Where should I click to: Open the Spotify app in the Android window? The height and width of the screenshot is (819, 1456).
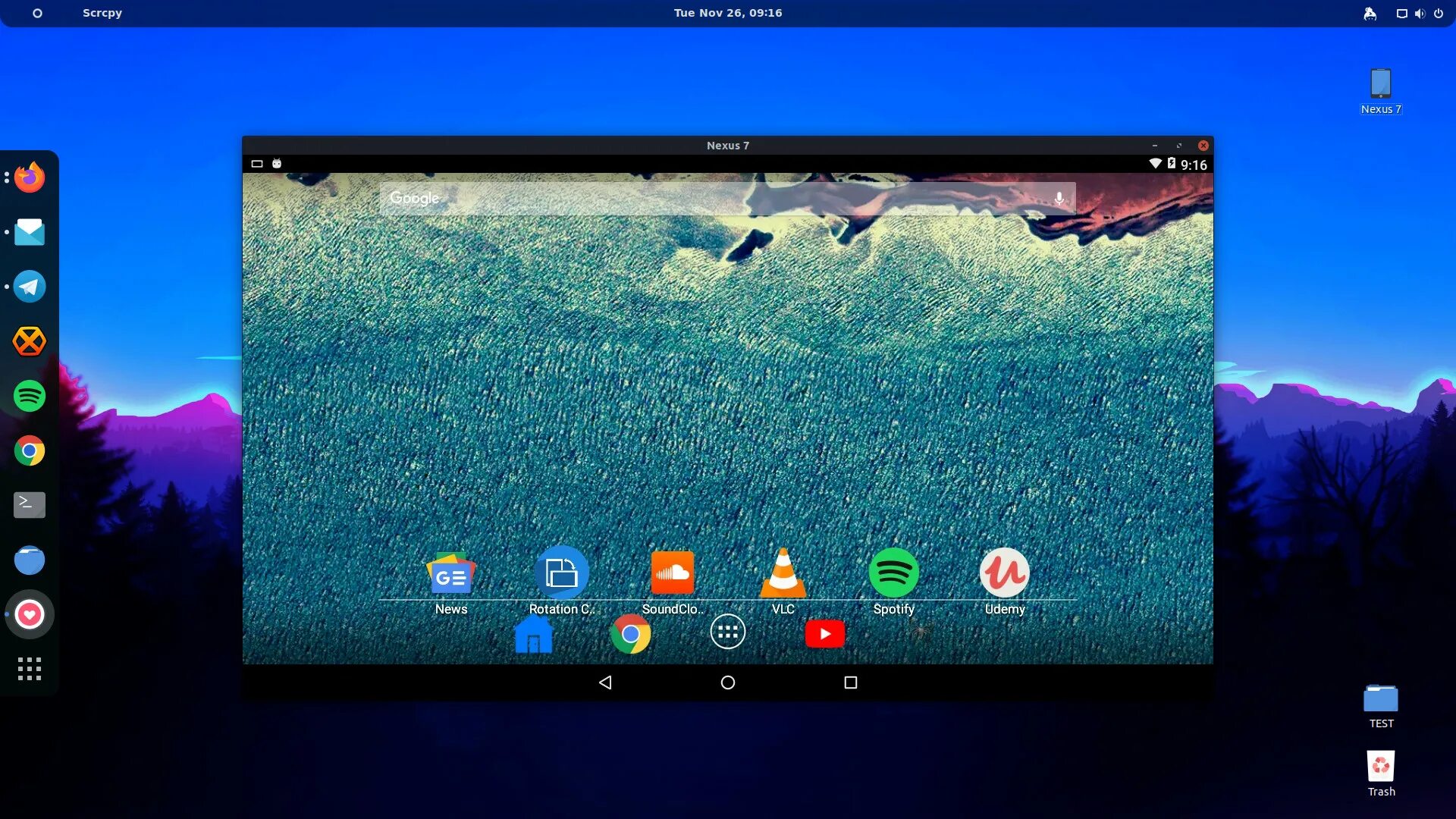click(x=893, y=574)
